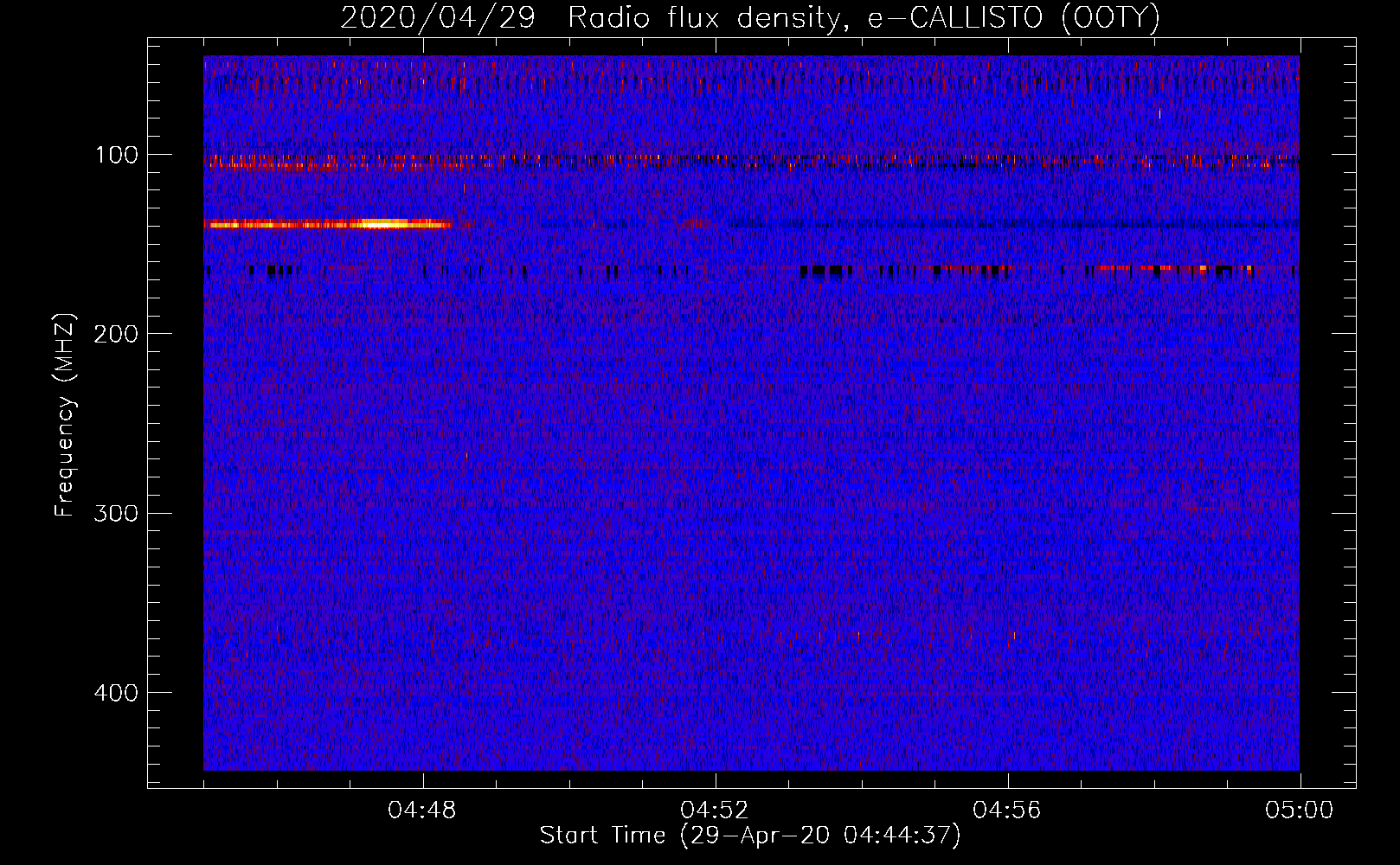Click the '04:52' time tick label
The width and height of the screenshot is (1400, 865).
coord(715,811)
